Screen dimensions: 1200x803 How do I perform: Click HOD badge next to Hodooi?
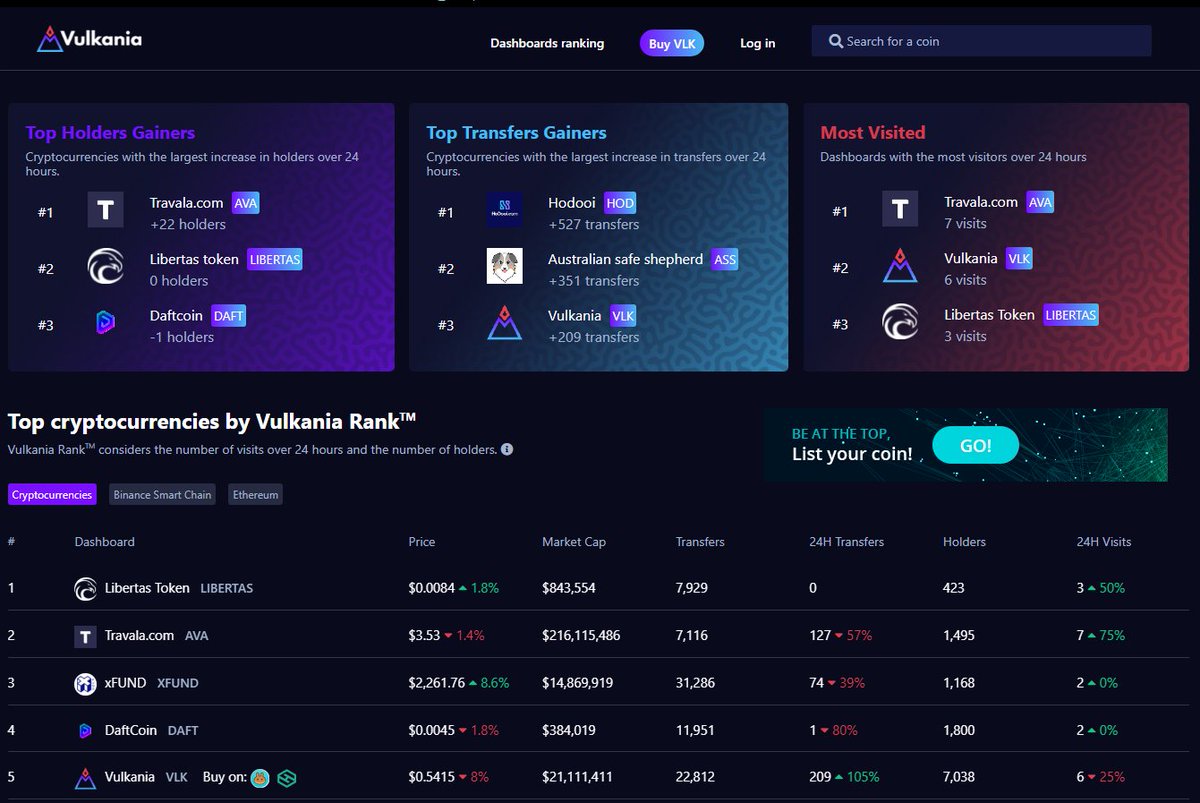(x=620, y=202)
